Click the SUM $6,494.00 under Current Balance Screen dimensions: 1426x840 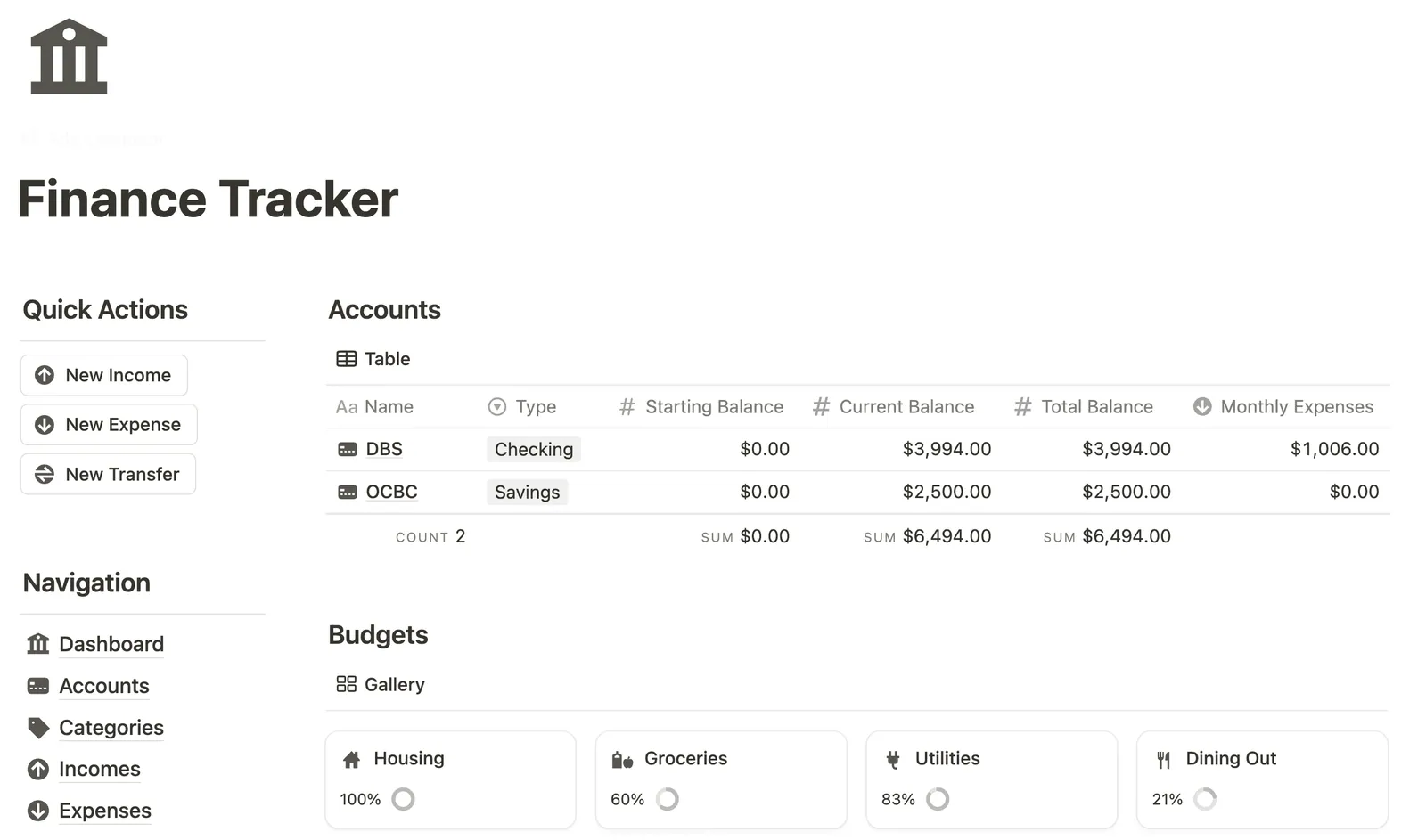927,536
